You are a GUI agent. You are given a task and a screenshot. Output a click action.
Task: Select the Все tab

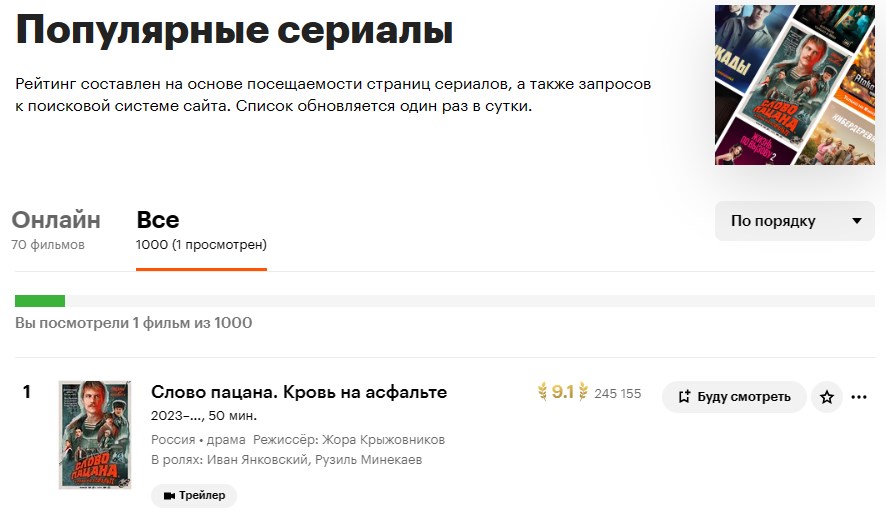click(x=158, y=221)
